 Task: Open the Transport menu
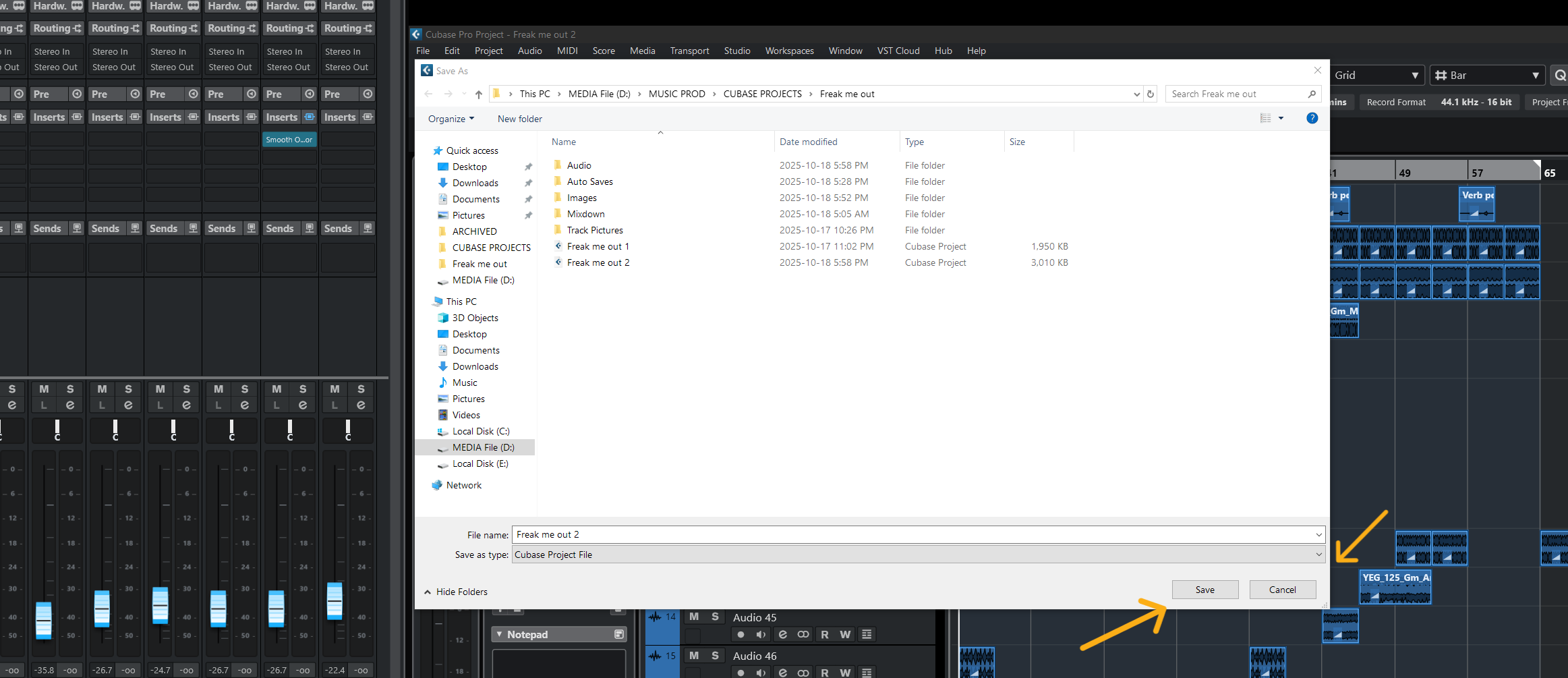689,51
